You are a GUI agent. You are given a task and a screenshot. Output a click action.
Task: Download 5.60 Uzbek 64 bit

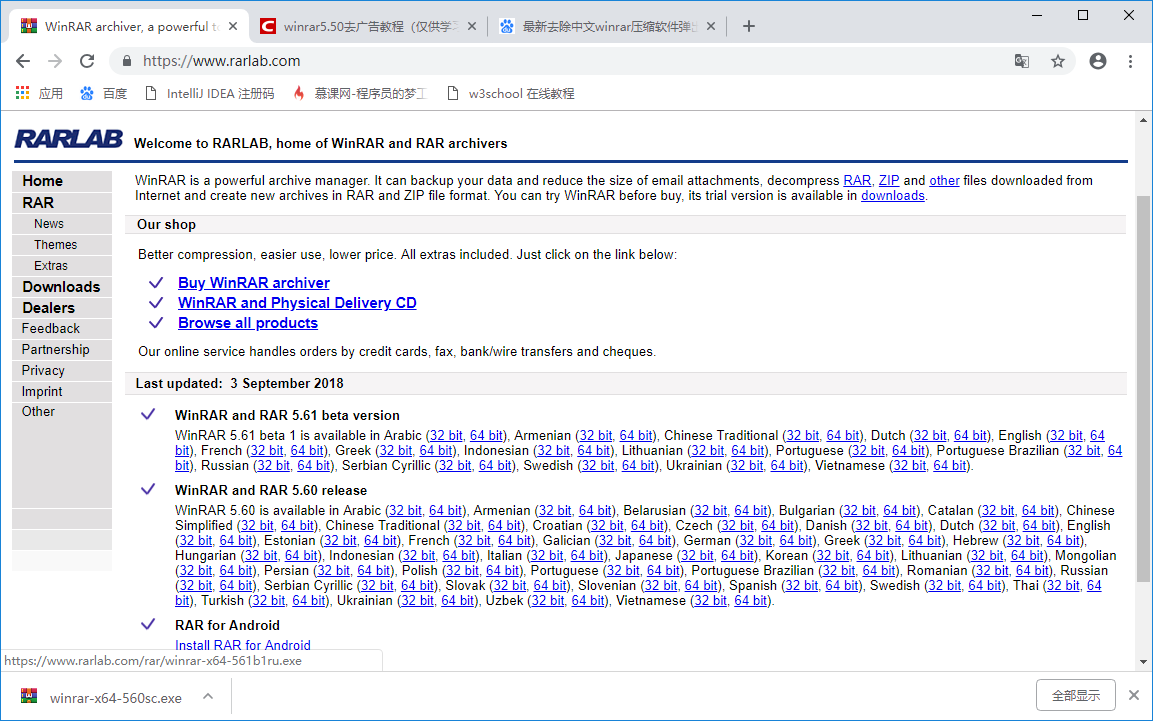click(x=589, y=600)
